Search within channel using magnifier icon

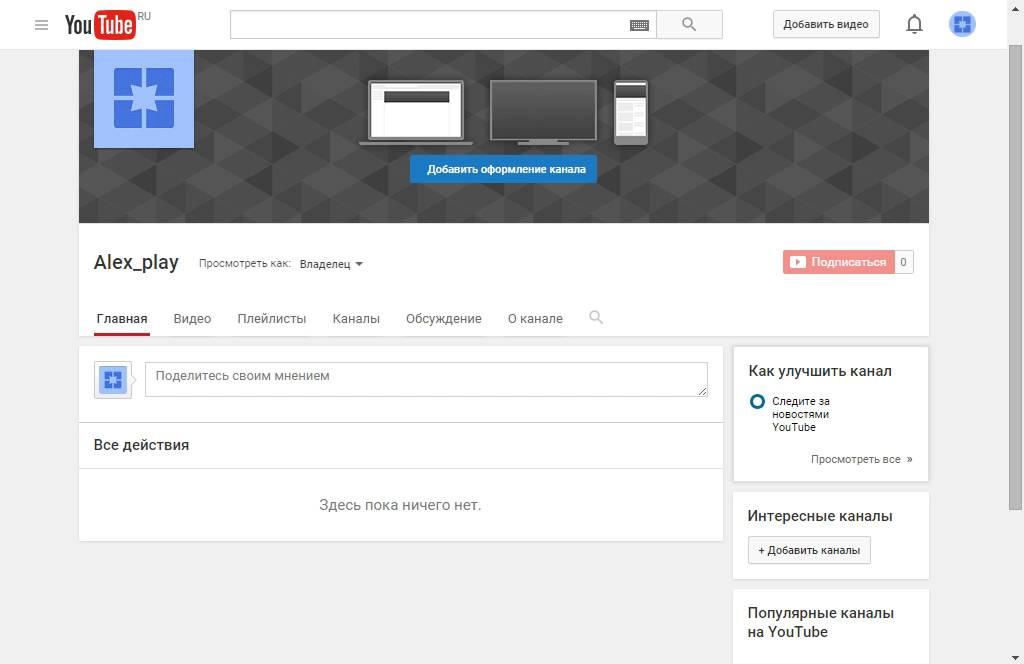click(596, 317)
